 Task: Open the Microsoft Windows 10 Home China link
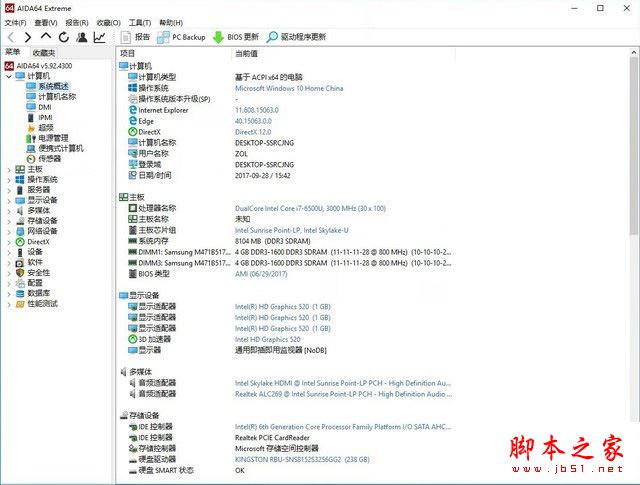coord(289,89)
